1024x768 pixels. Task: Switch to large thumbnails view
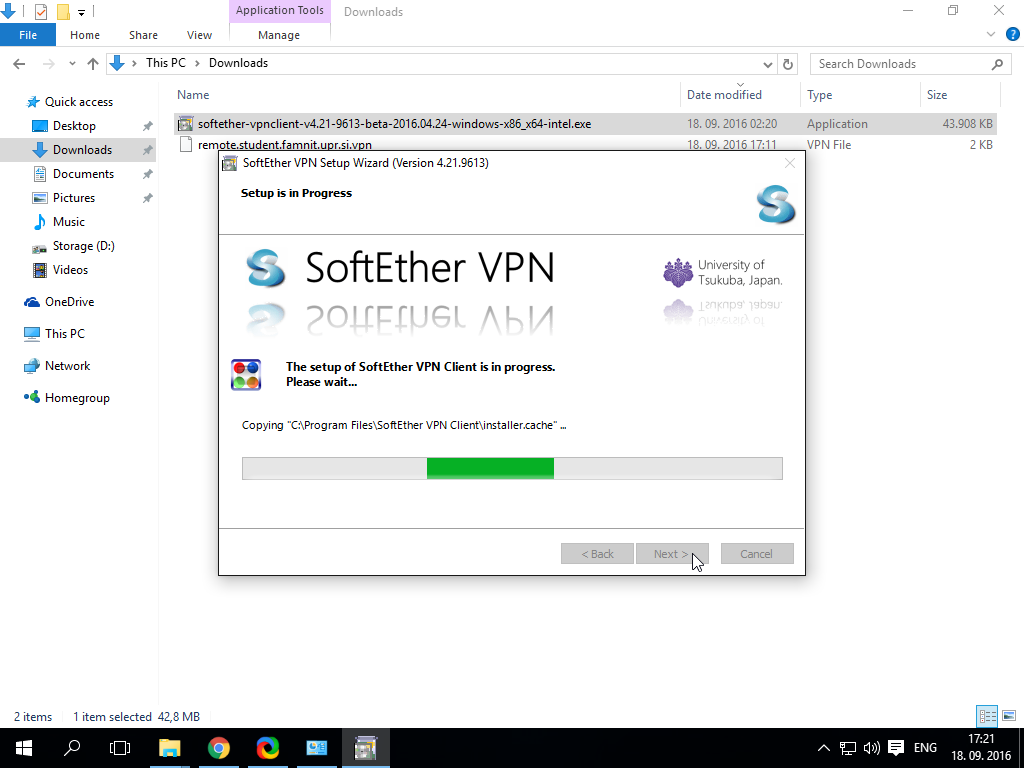1009,716
